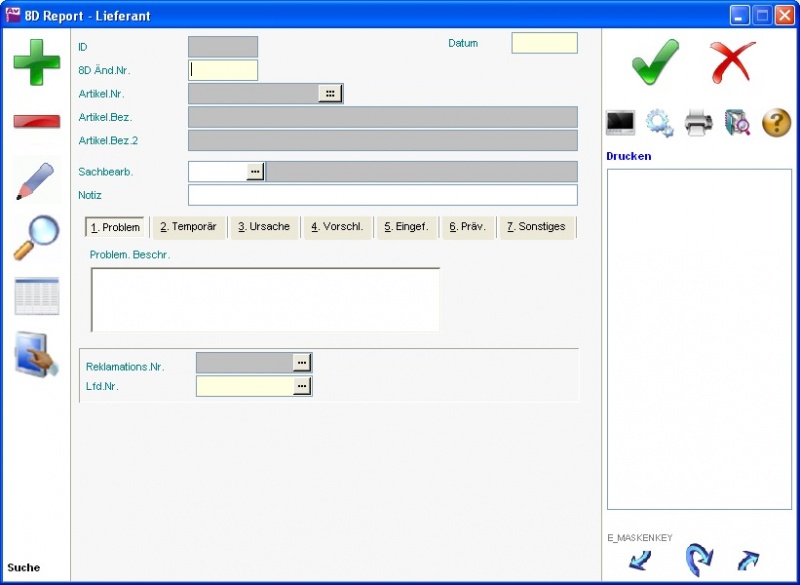Click the red minus delete record icon
Screen dimensions: 800x585
(x=36, y=122)
